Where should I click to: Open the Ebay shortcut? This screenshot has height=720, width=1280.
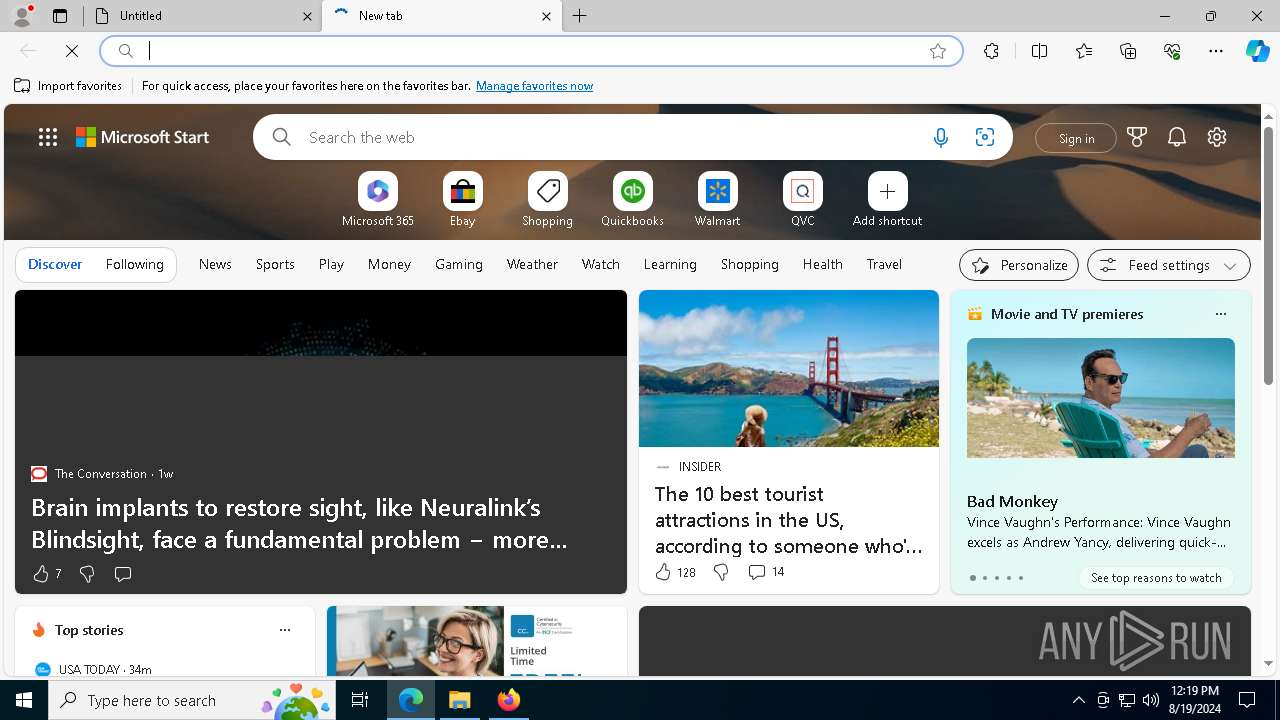[462, 199]
